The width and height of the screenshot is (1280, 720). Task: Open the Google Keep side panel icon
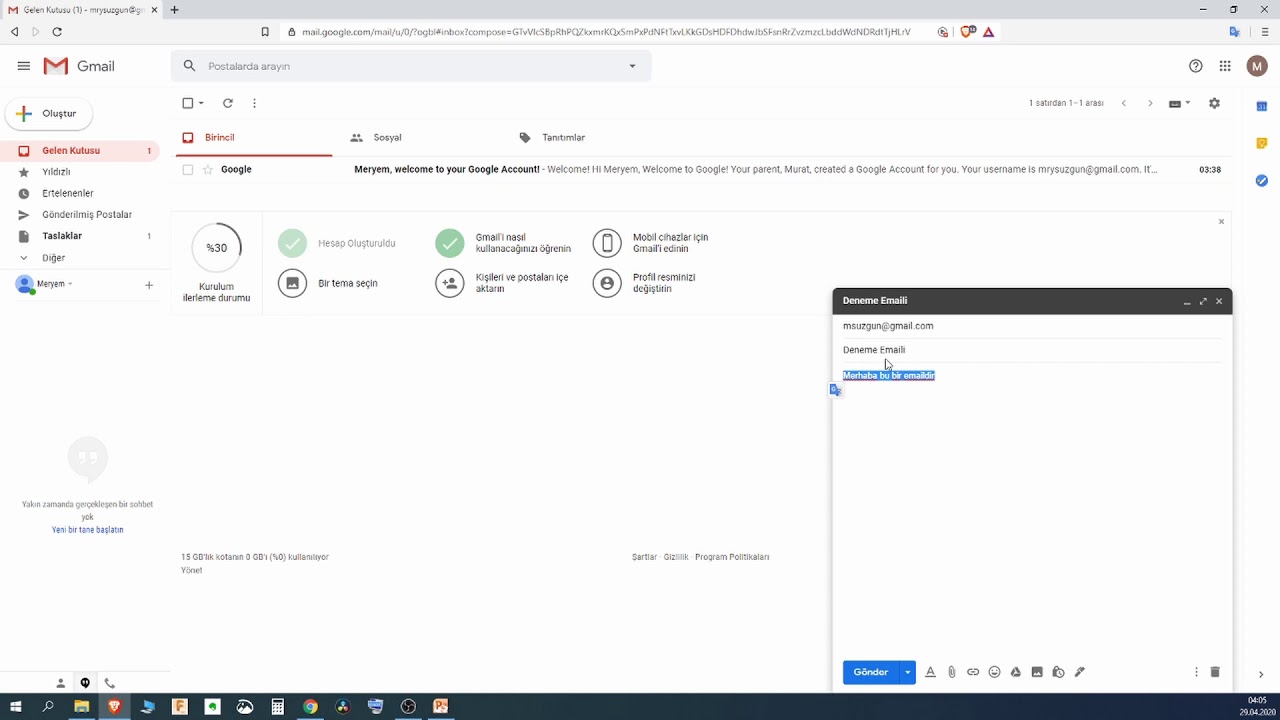coord(1261,143)
